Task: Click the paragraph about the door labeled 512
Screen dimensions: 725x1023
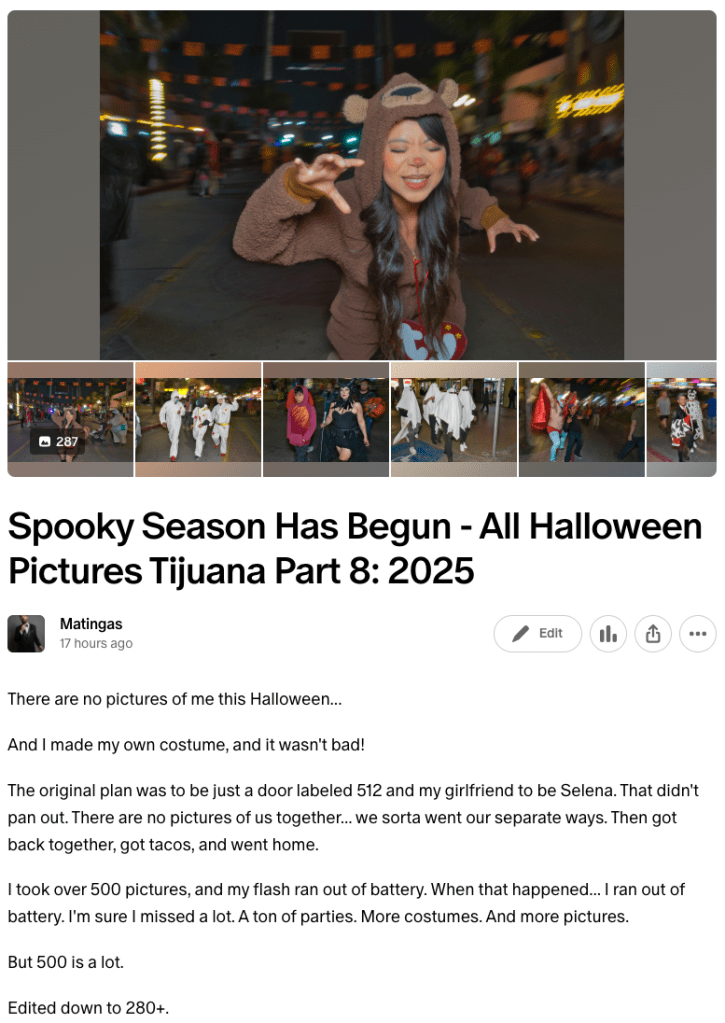Action: (x=353, y=817)
